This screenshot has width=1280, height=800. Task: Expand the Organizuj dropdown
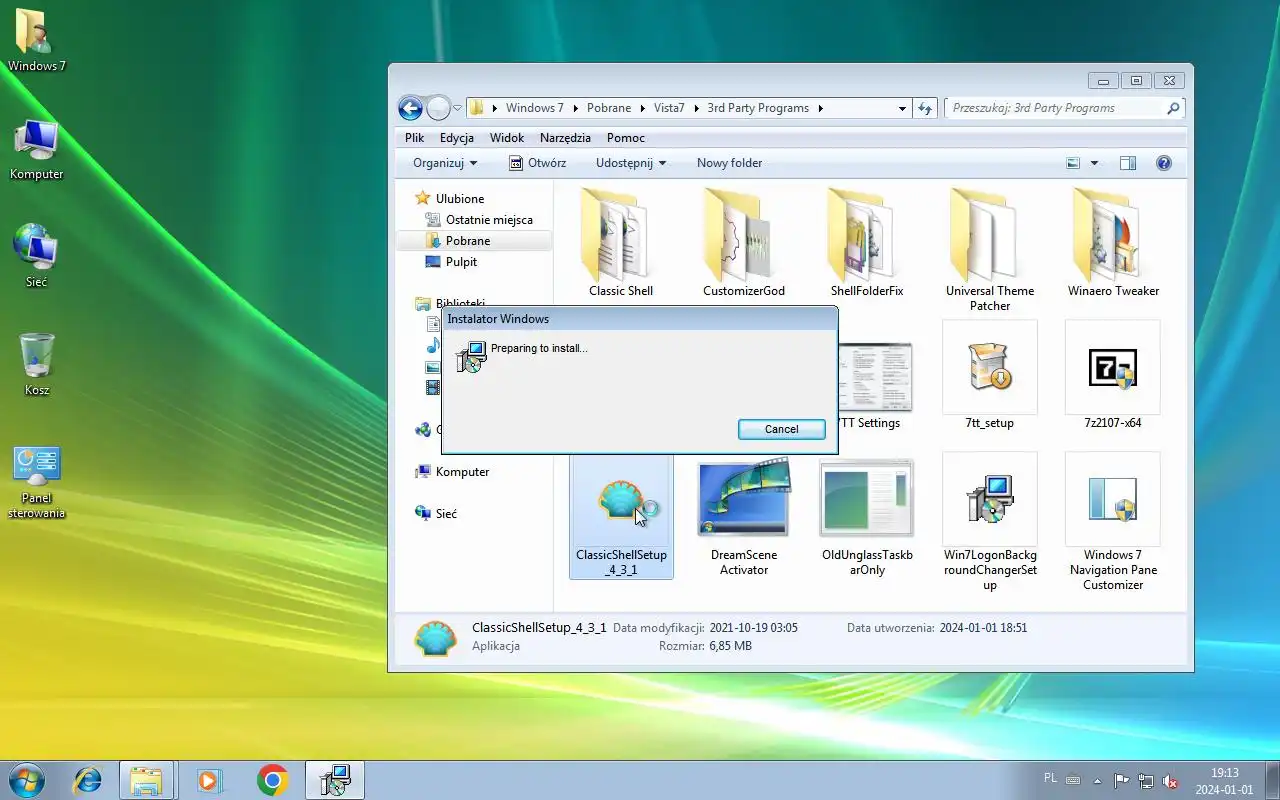tap(445, 163)
